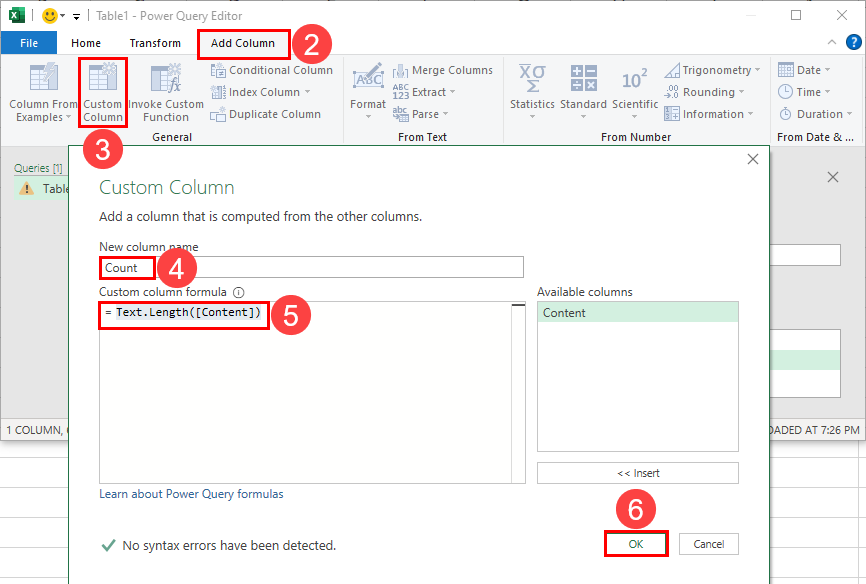Select the Add Column tab
Image resolution: width=866 pixels, height=584 pixels.
[243, 44]
